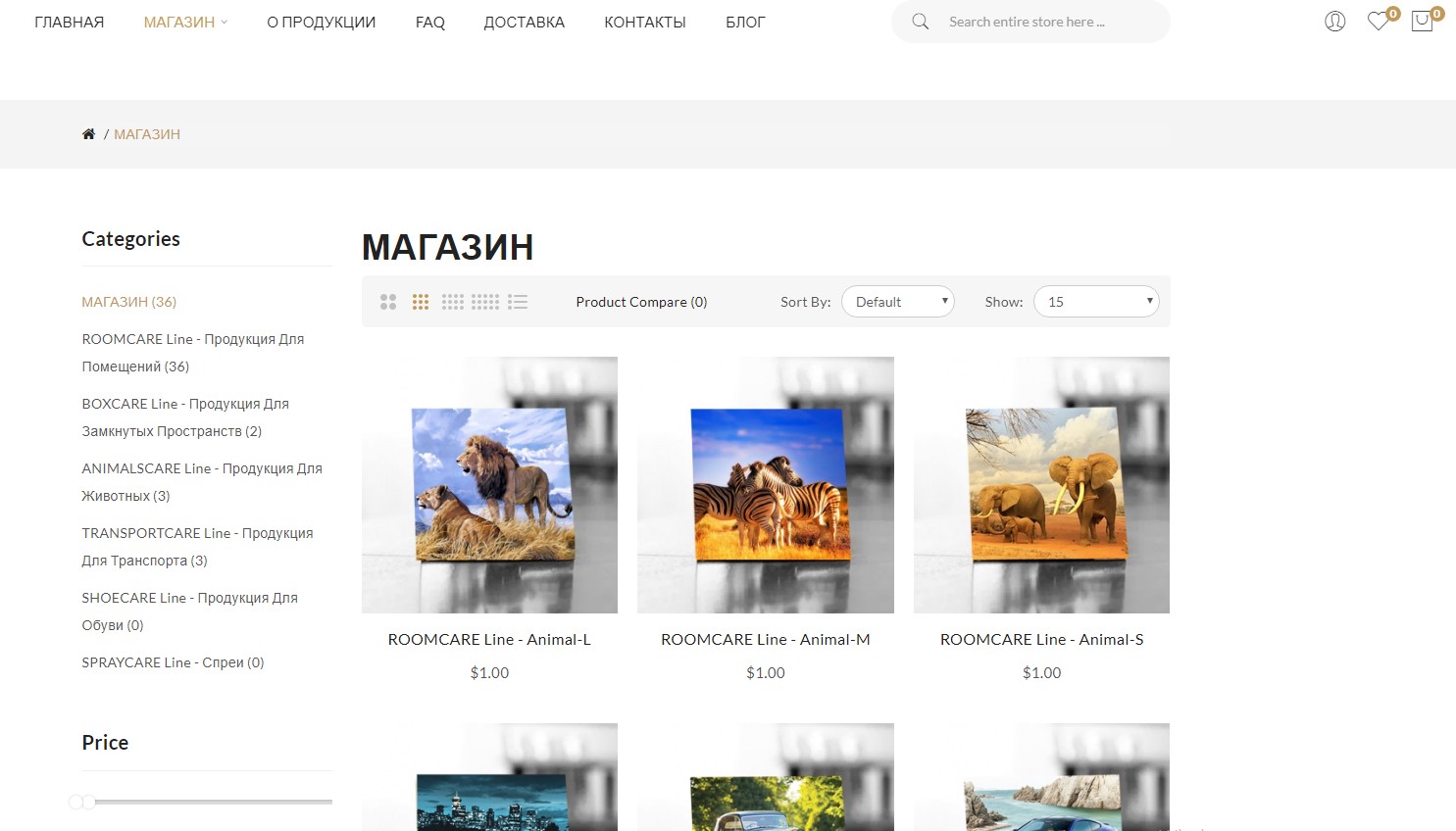Open the vintage car product image
Viewport: 1456px width, 831px height.
coord(766,777)
